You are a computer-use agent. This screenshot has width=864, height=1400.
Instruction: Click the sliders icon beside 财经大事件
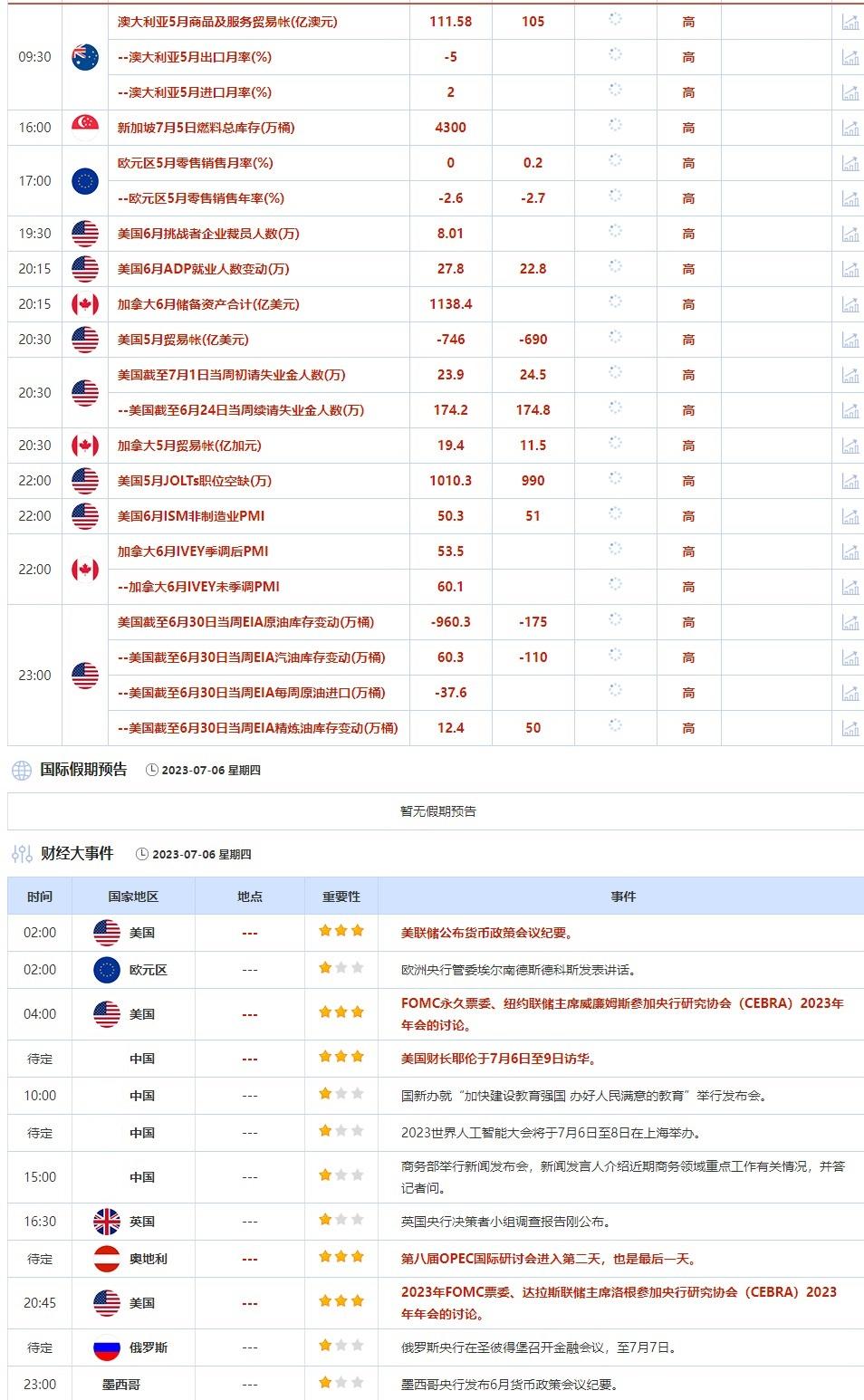point(22,854)
